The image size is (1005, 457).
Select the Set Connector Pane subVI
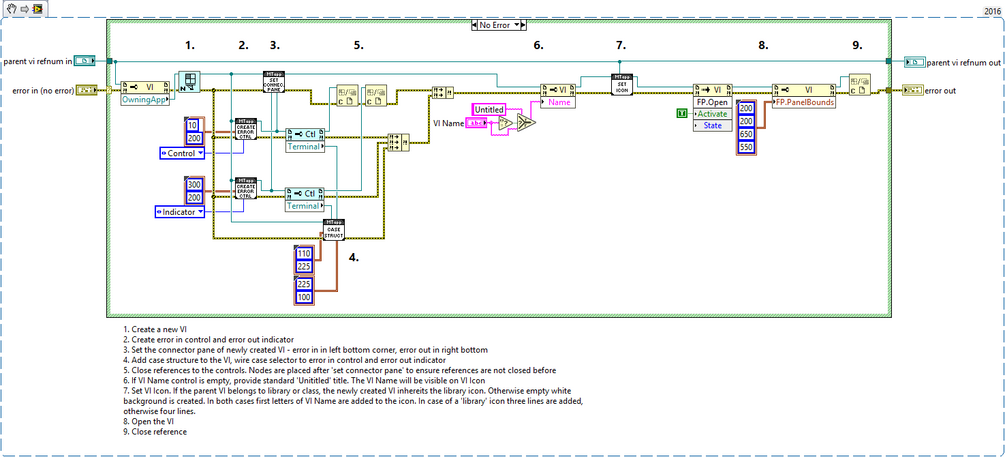coord(274,82)
